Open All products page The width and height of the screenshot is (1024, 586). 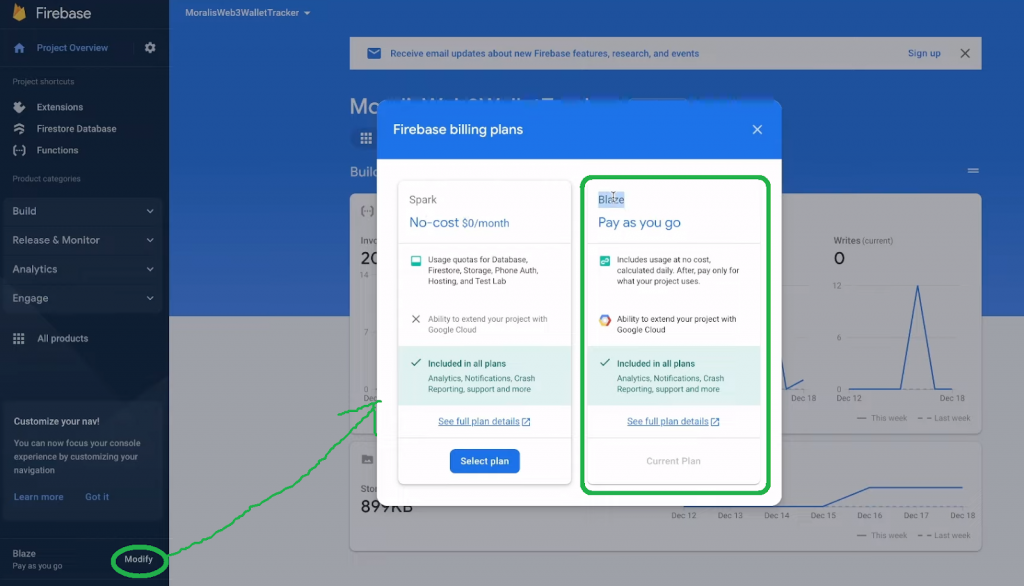point(63,338)
